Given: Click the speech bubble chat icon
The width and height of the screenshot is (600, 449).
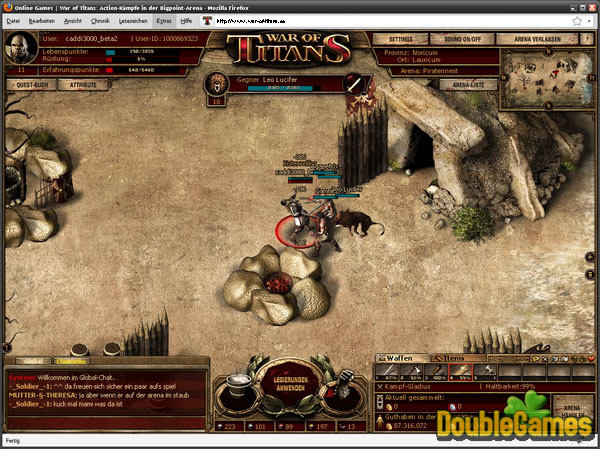Looking at the screenshot, I should [x=536, y=359].
